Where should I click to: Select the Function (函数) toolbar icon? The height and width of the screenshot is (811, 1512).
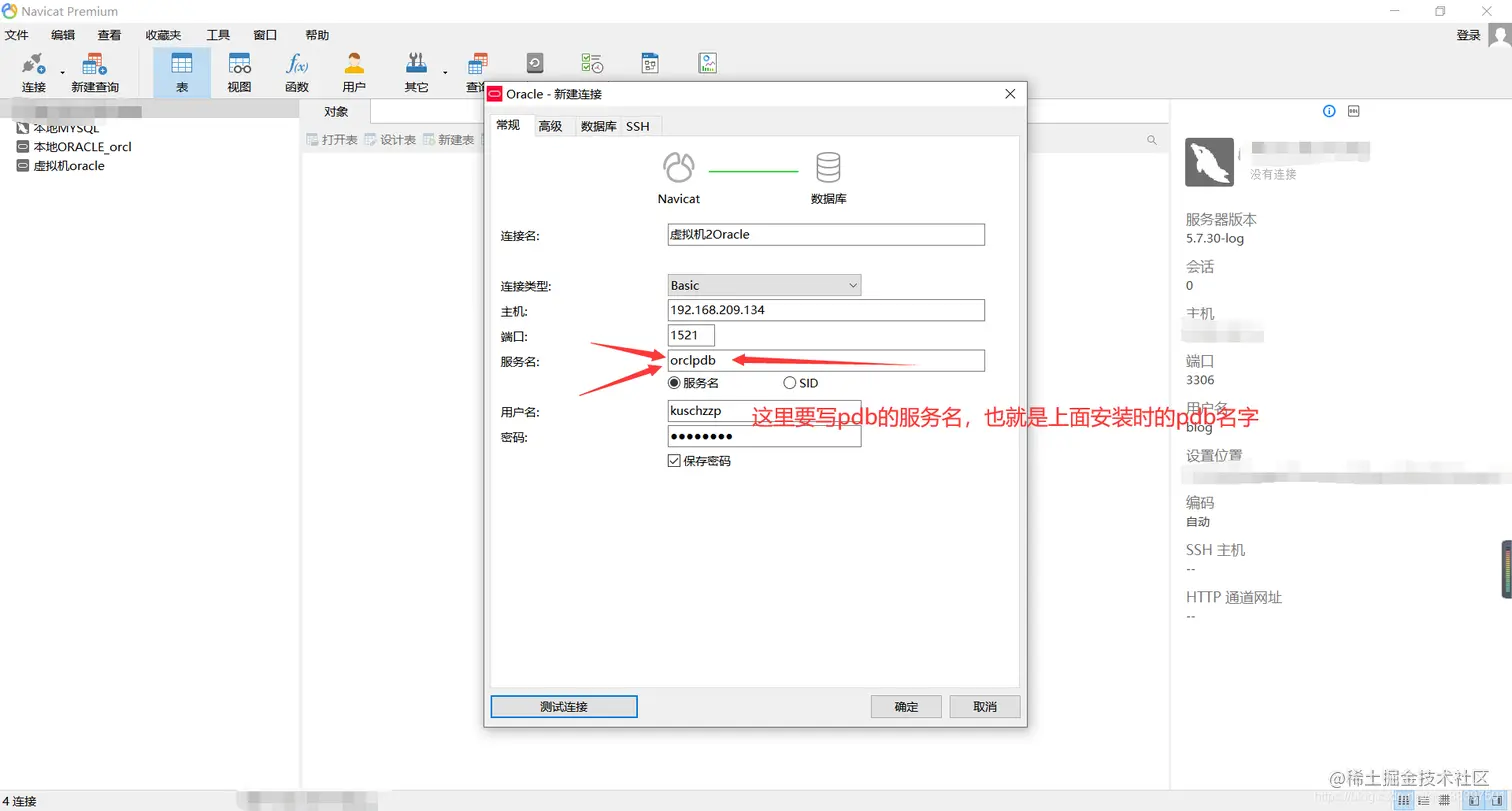click(297, 72)
